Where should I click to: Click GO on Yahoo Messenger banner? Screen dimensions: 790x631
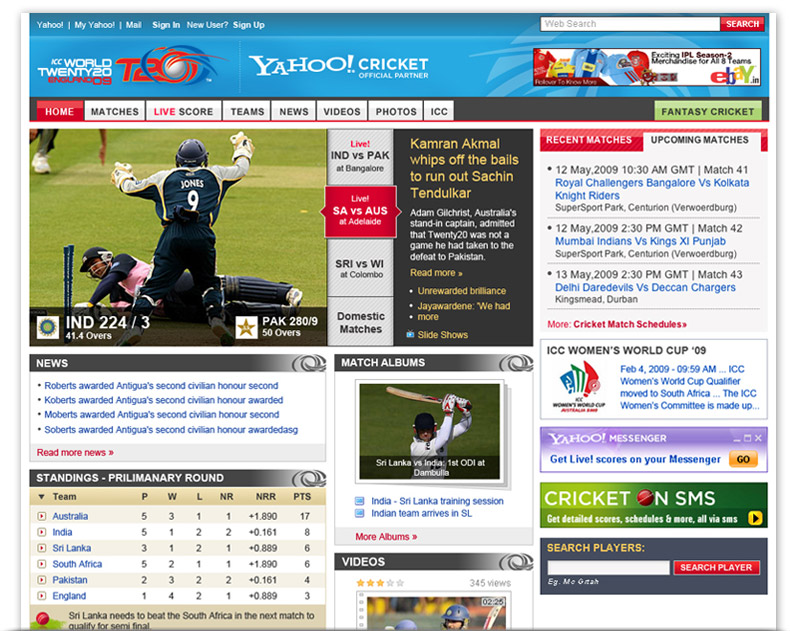[743, 459]
